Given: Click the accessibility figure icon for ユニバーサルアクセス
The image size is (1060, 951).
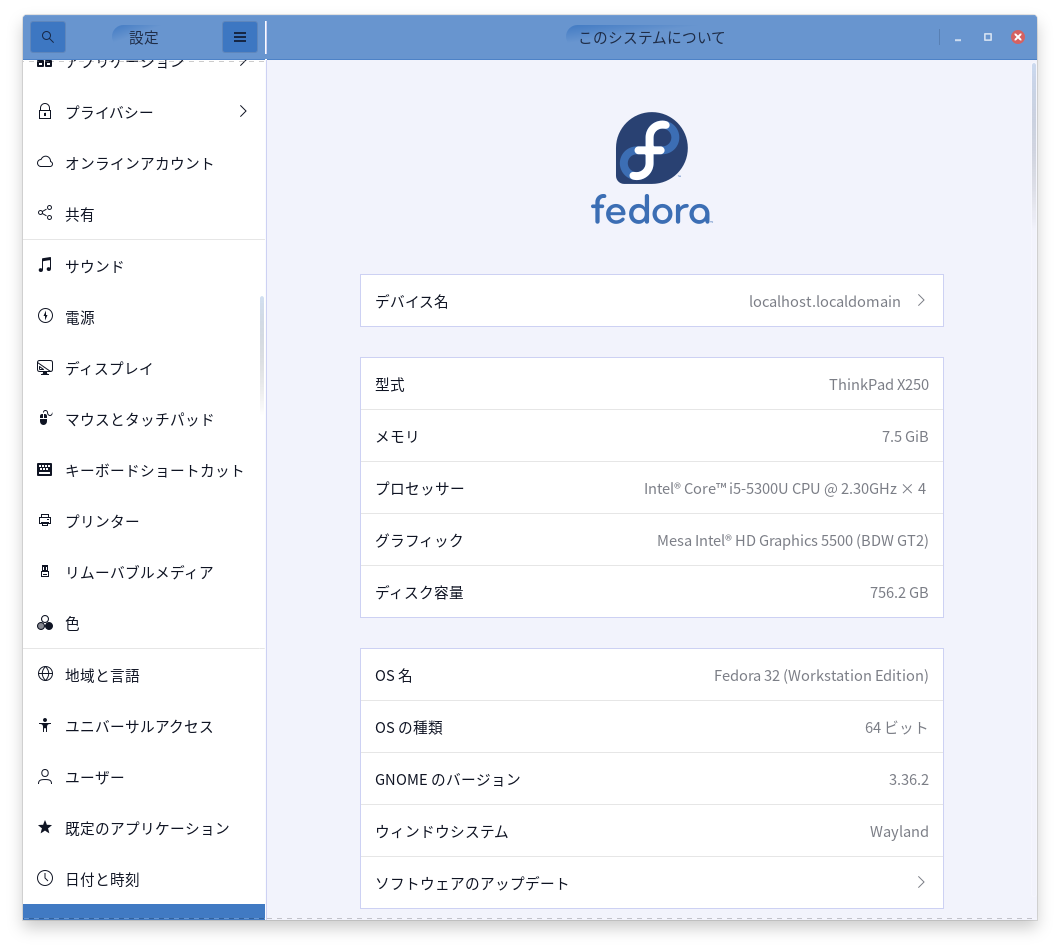Looking at the screenshot, I should (x=45, y=725).
